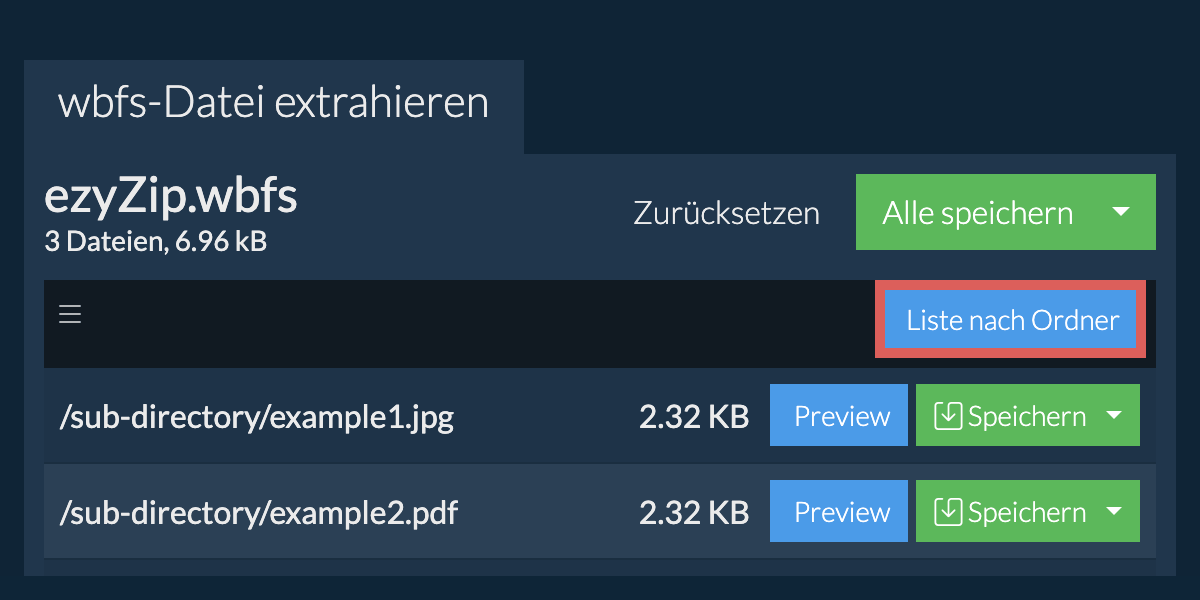The image size is (1200, 600).
Task: Toggle the Liste nach Ordner view
Action: click(1012, 320)
